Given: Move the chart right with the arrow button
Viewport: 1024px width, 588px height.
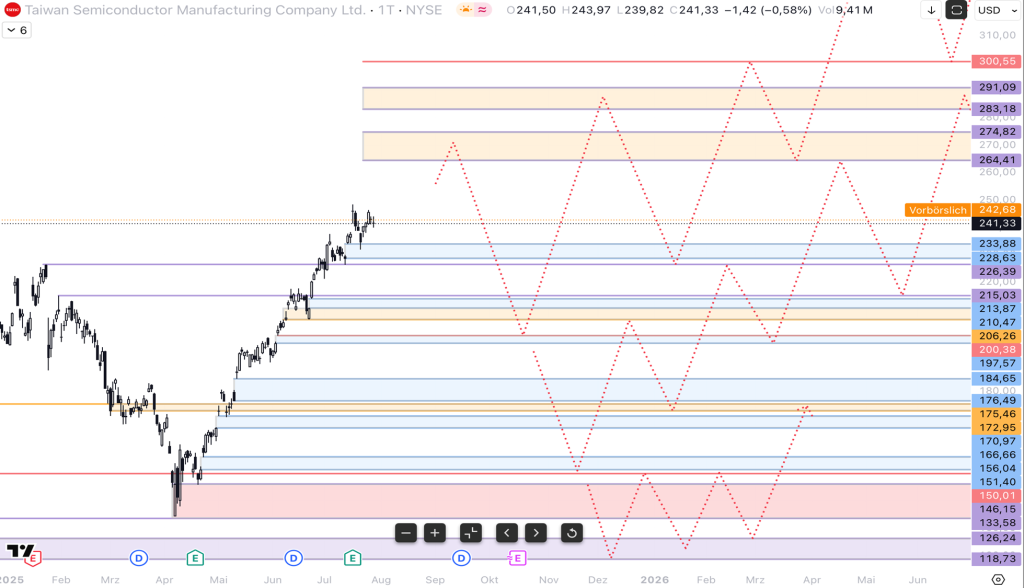Looking at the screenshot, I should 536,533.
